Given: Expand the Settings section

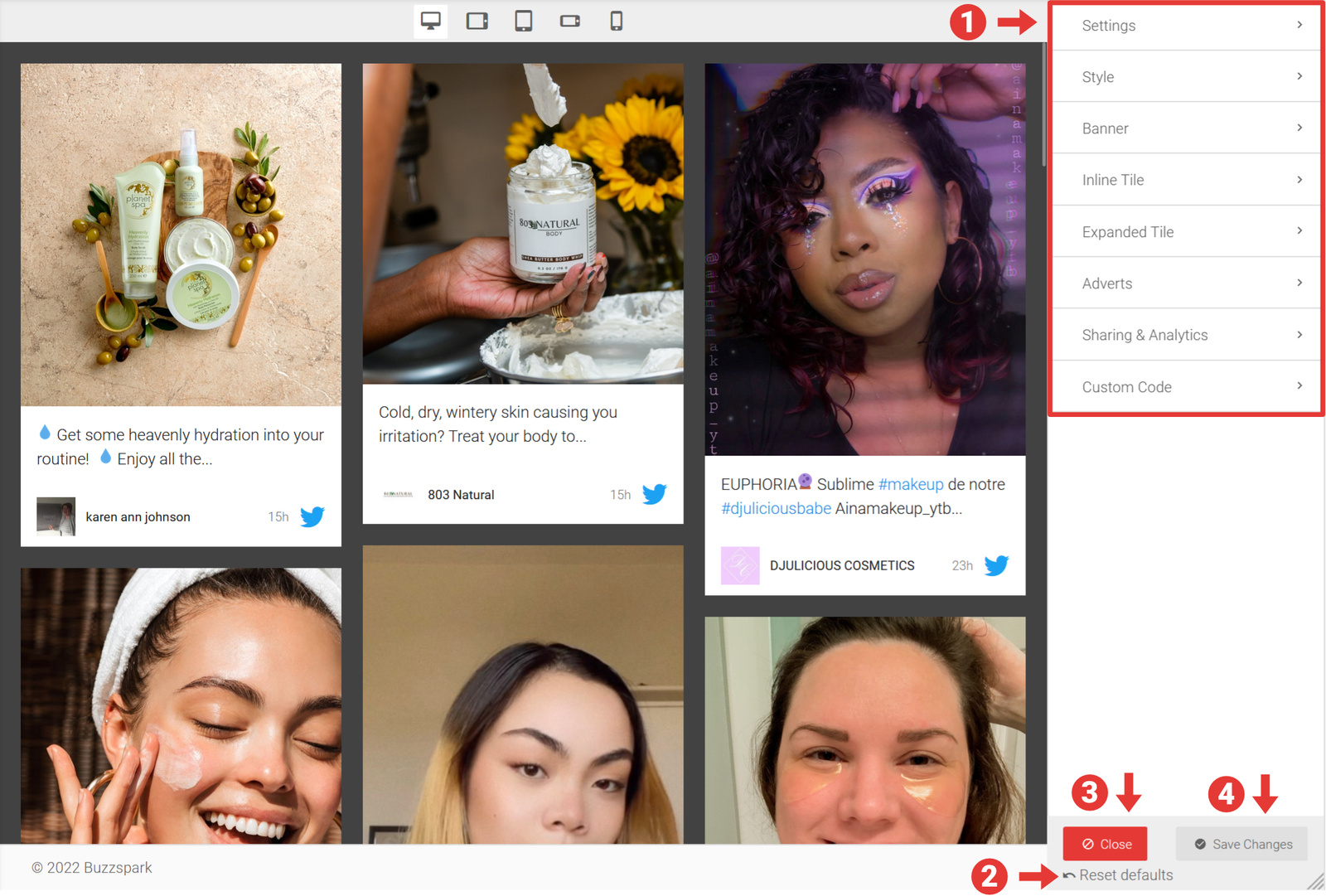Looking at the screenshot, I should pos(1186,26).
